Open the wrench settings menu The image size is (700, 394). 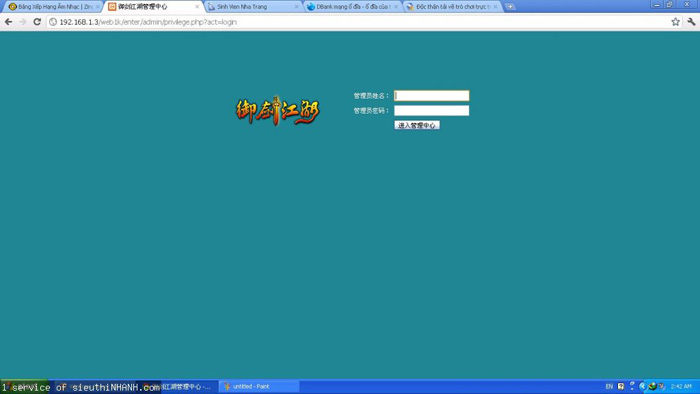(x=691, y=22)
